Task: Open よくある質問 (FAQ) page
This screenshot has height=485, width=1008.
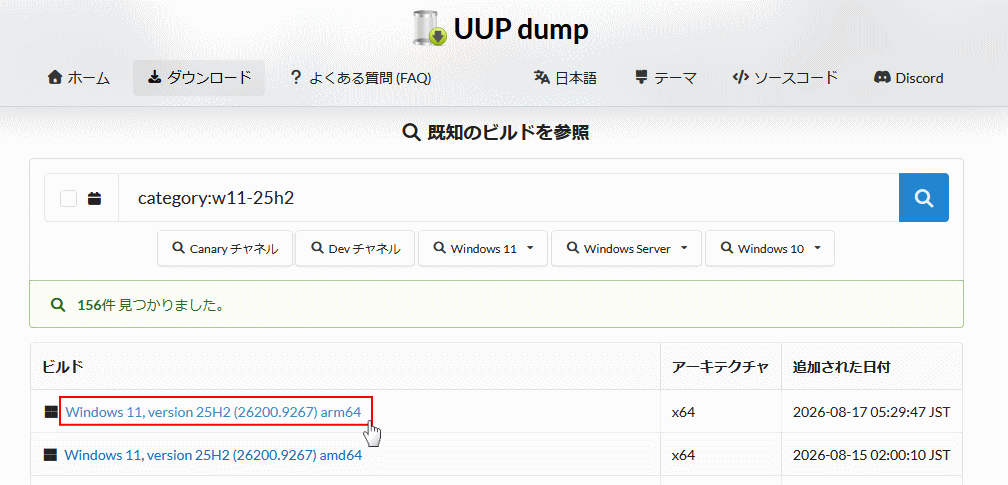Action: coord(360,78)
